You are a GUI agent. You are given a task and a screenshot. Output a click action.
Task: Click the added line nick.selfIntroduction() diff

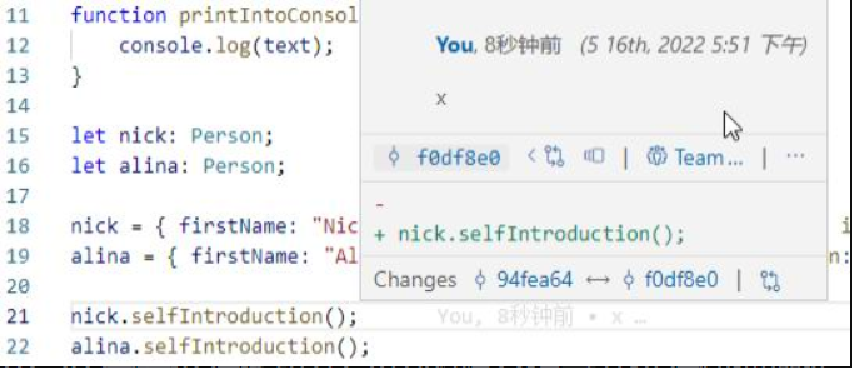pyautogui.click(x=530, y=235)
